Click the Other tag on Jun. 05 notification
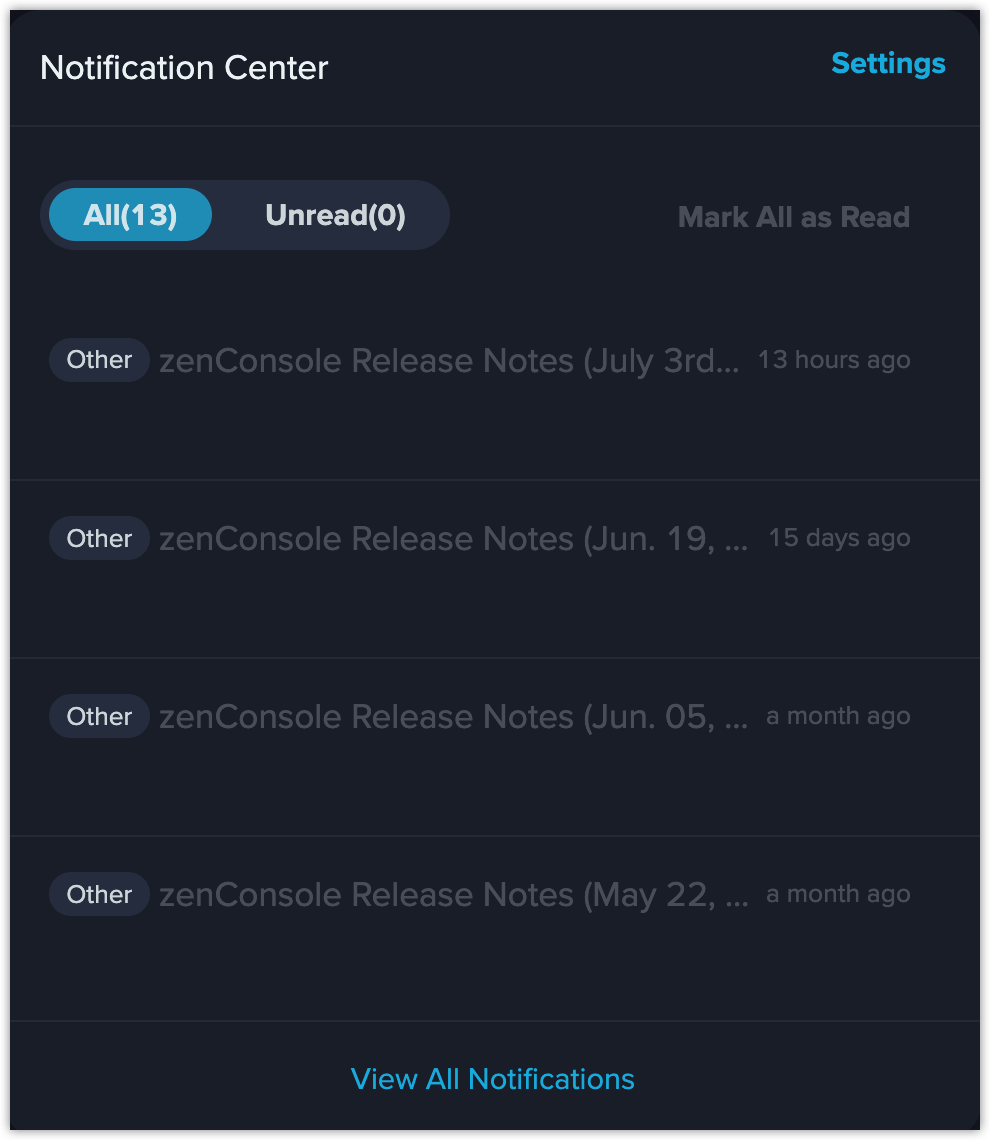The width and height of the screenshot is (990, 1140). click(99, 716)
